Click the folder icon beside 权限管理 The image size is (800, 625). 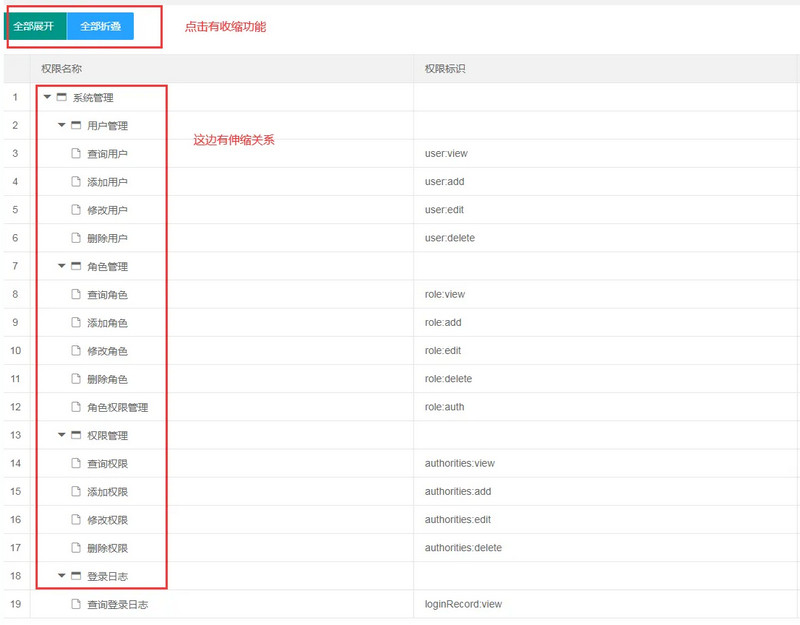click(x=76, y=435)
